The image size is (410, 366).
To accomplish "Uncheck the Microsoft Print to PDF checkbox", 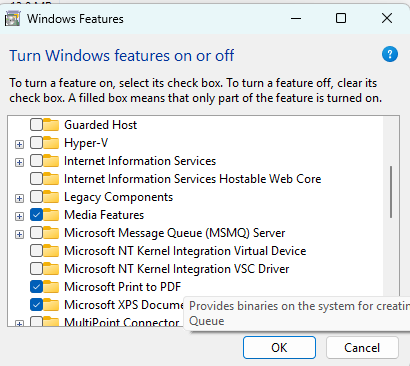I will (36, 287).
